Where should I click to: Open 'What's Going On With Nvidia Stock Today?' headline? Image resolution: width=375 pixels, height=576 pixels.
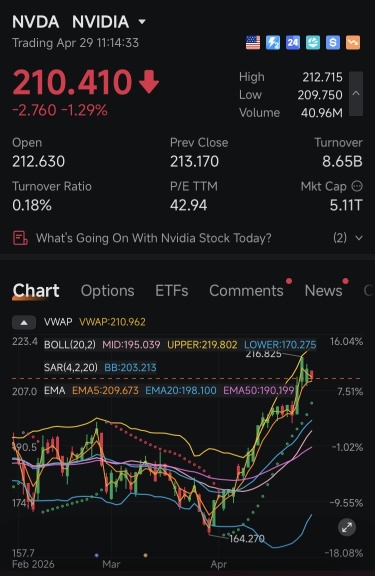click(x=154, y=238)
